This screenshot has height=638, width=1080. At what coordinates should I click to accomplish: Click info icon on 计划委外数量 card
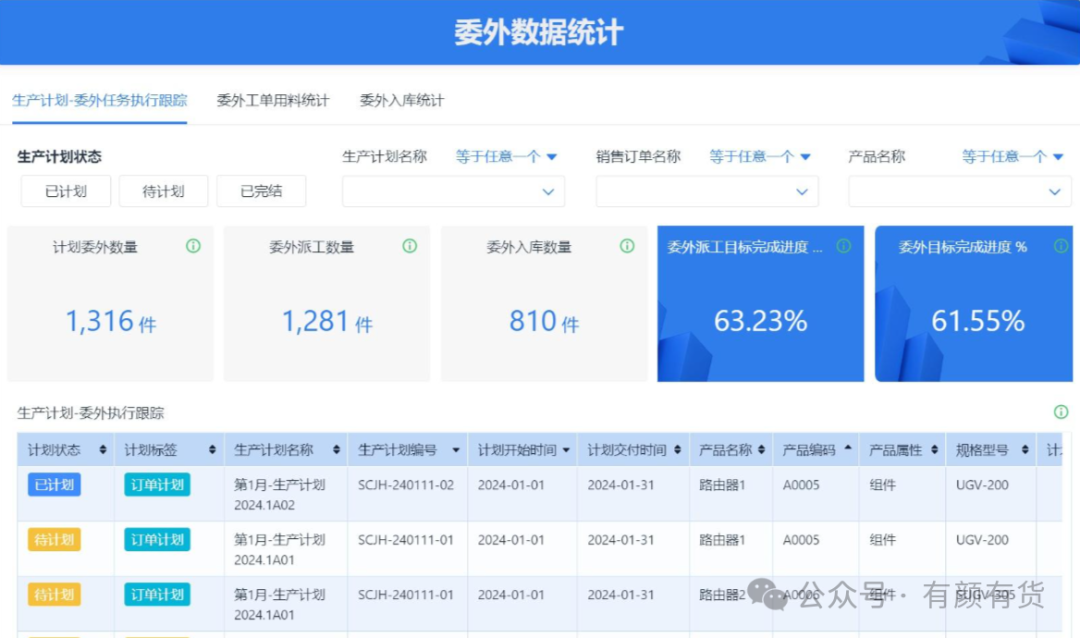pyautogui.click(x=193, y=246)
